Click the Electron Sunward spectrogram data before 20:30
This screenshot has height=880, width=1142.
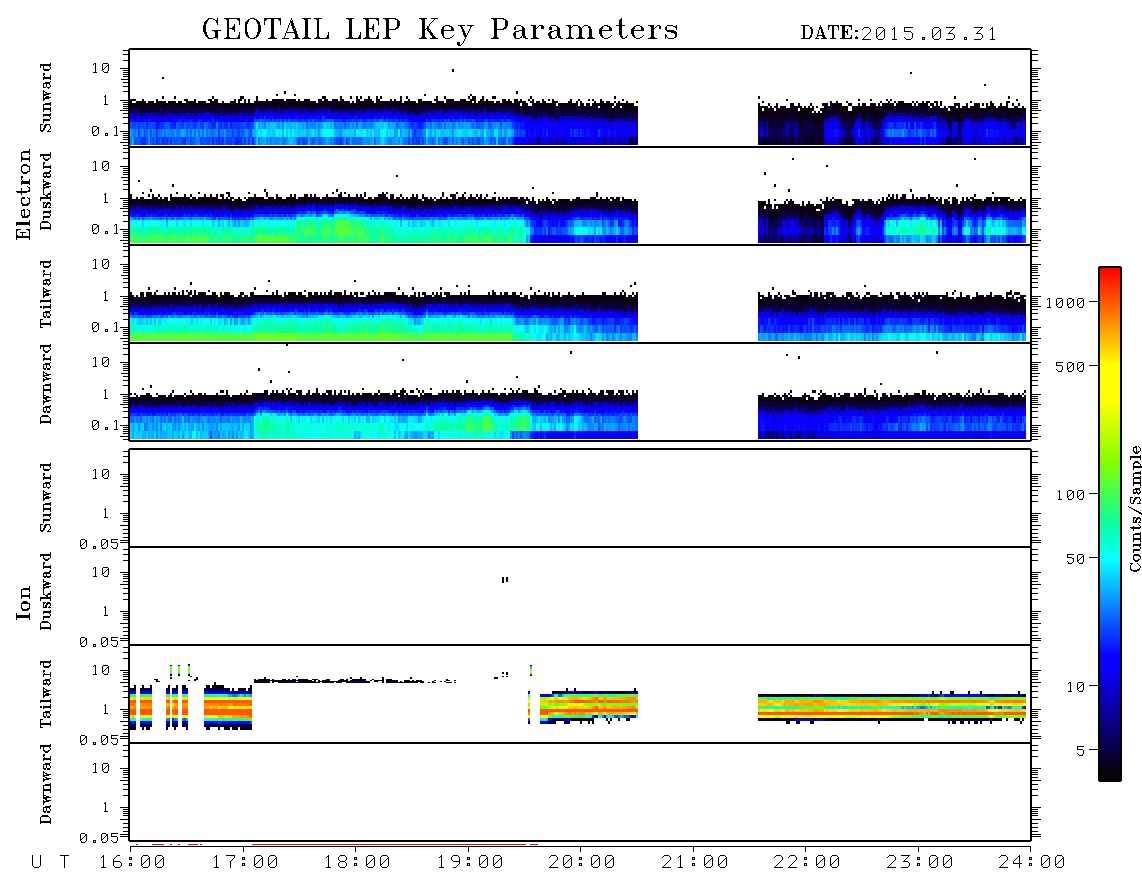tap(384, 122)
